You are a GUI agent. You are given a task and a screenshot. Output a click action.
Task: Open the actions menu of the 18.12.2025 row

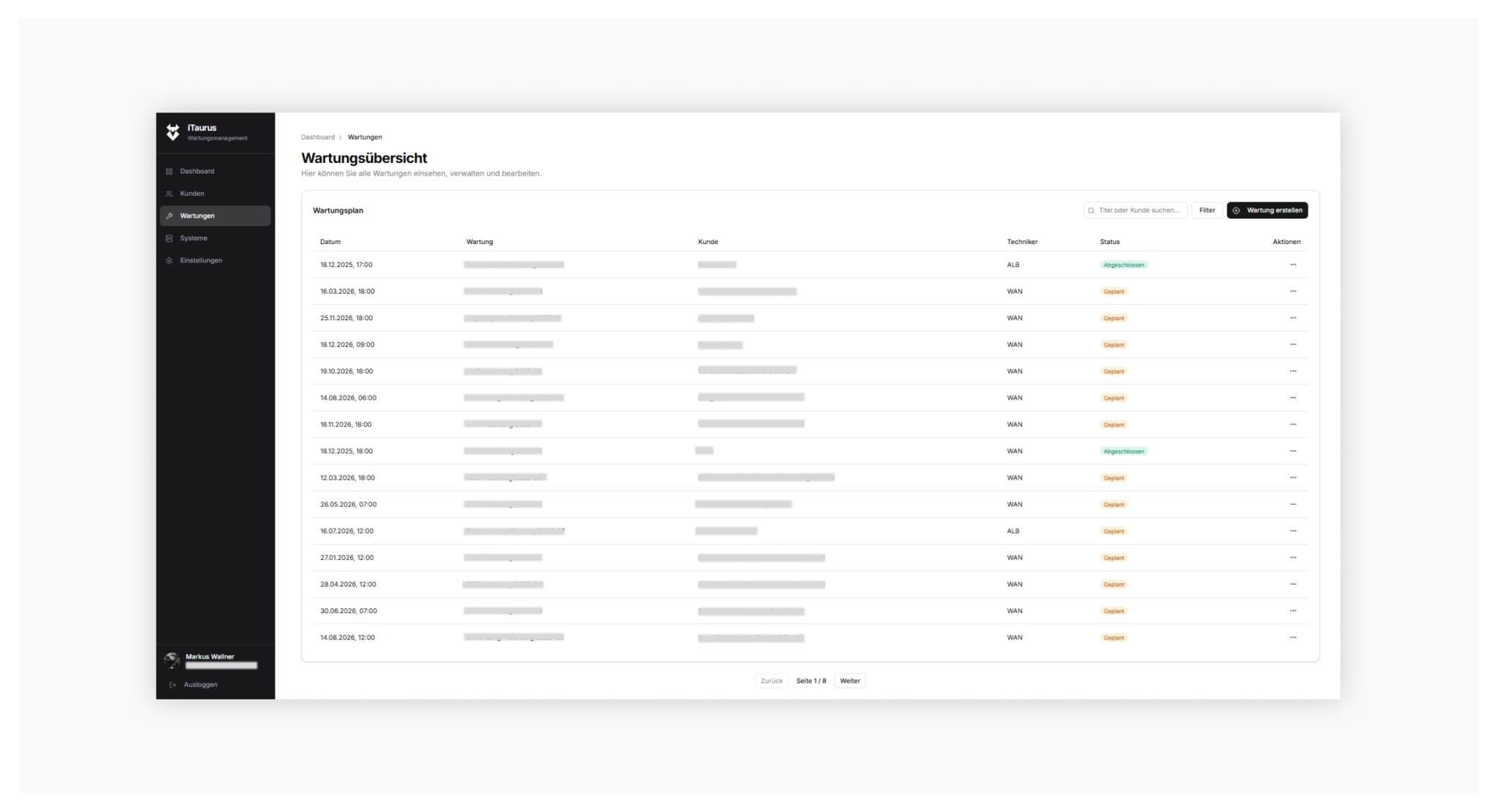(x=1294, y=265)
